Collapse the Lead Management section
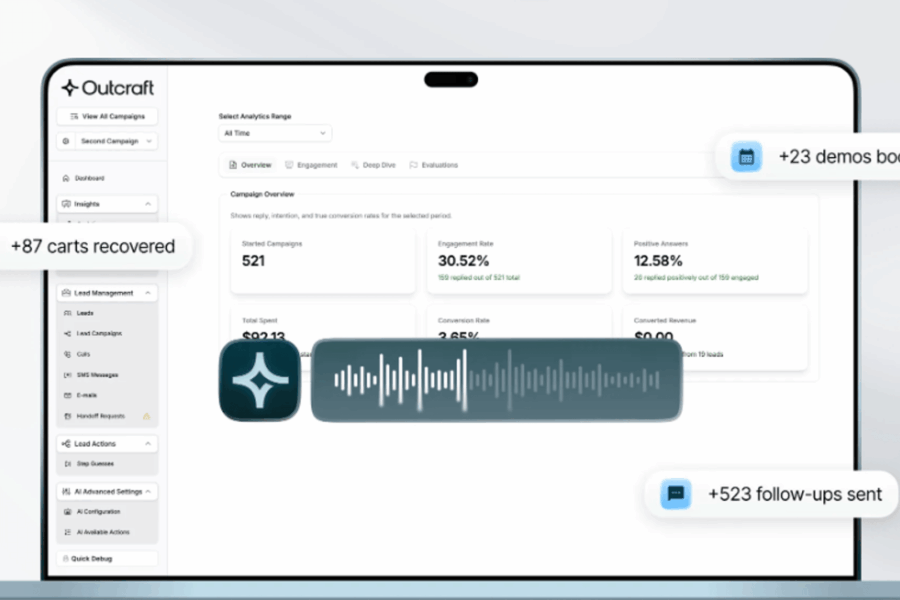Image resolution: width=900 pixels, height=600 pixels. coord(148,293)
